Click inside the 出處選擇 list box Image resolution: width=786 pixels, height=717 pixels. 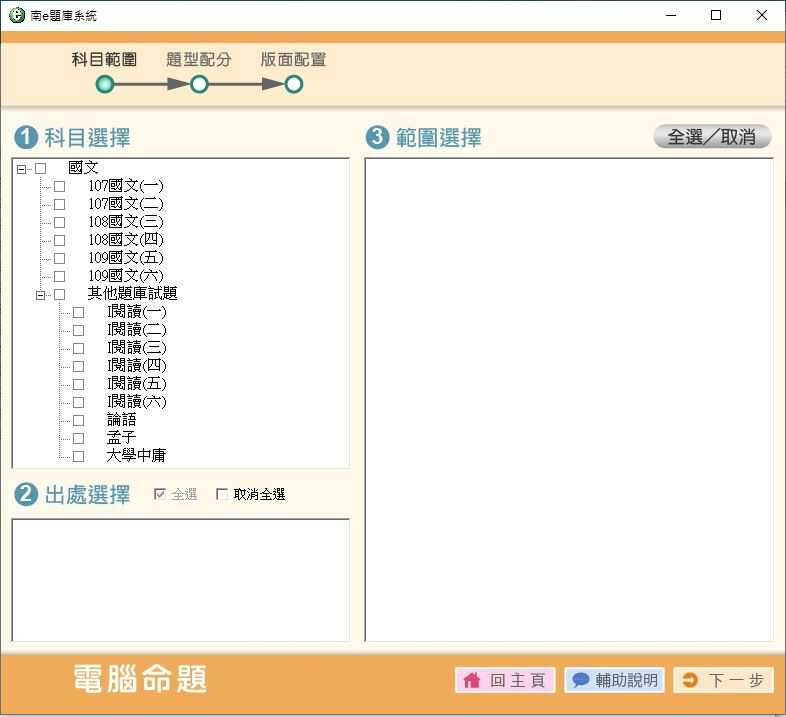(x=180, y=580)
